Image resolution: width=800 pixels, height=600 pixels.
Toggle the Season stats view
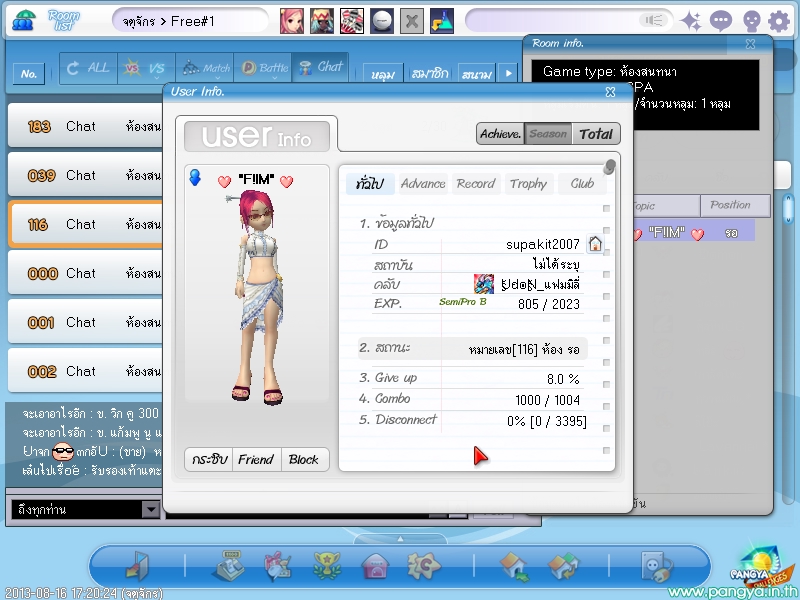(548, 134)
